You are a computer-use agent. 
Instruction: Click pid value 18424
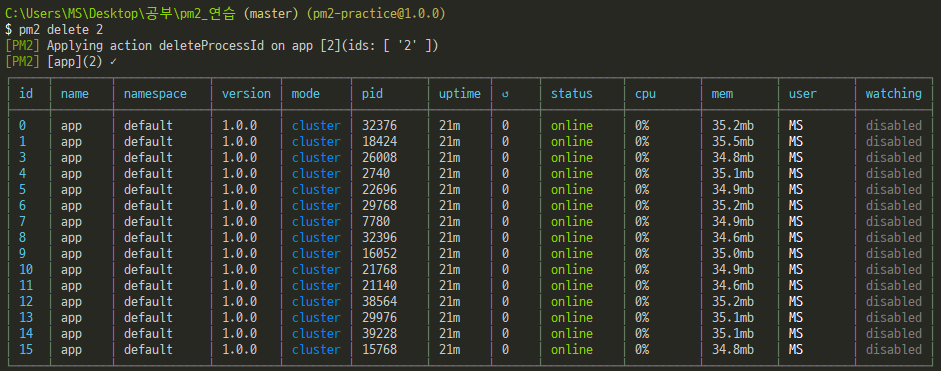[x=379, y=142]
